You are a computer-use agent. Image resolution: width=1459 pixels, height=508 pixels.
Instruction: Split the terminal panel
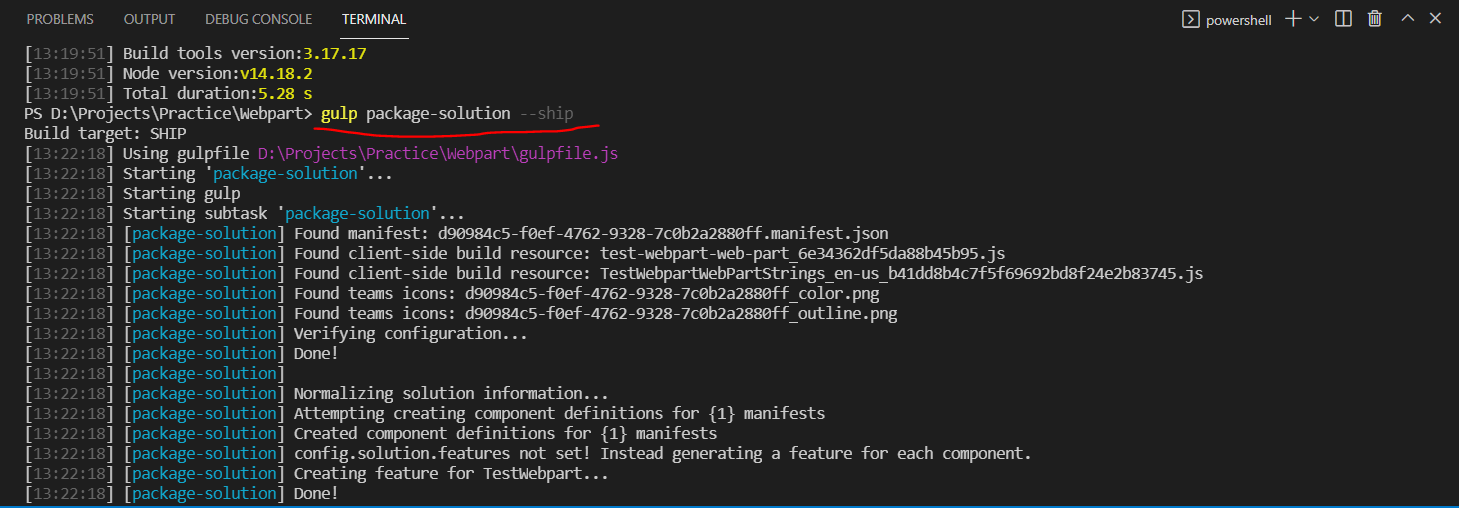(x=1344, y=19)
